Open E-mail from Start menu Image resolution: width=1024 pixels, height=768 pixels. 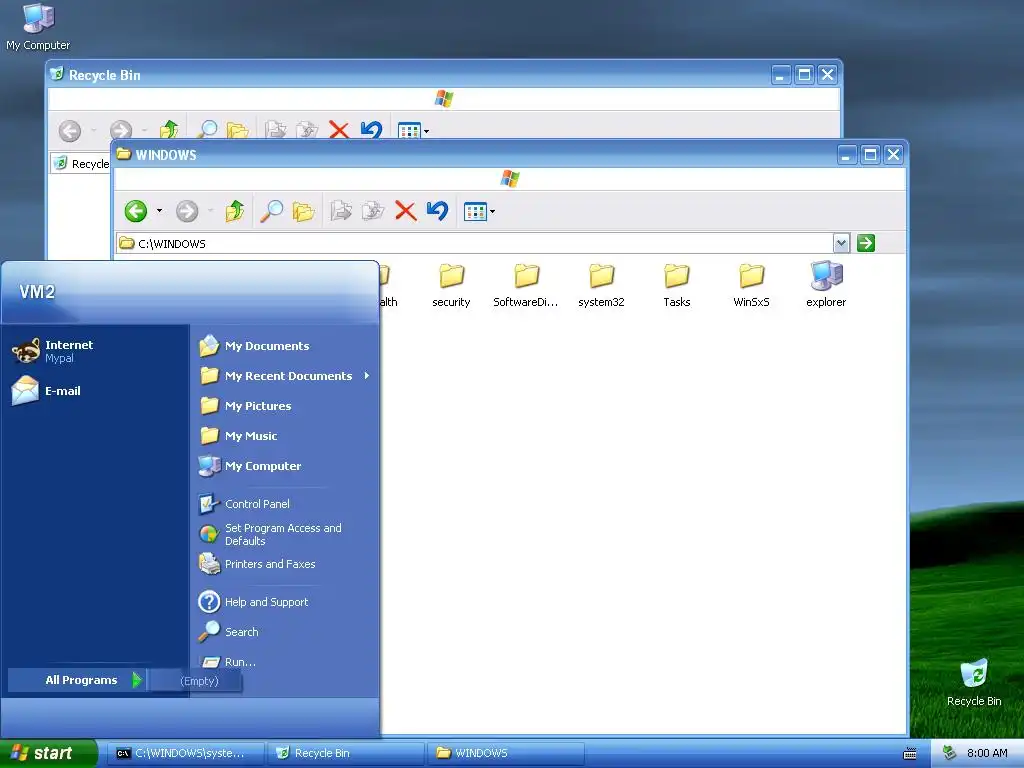point(97,391)
